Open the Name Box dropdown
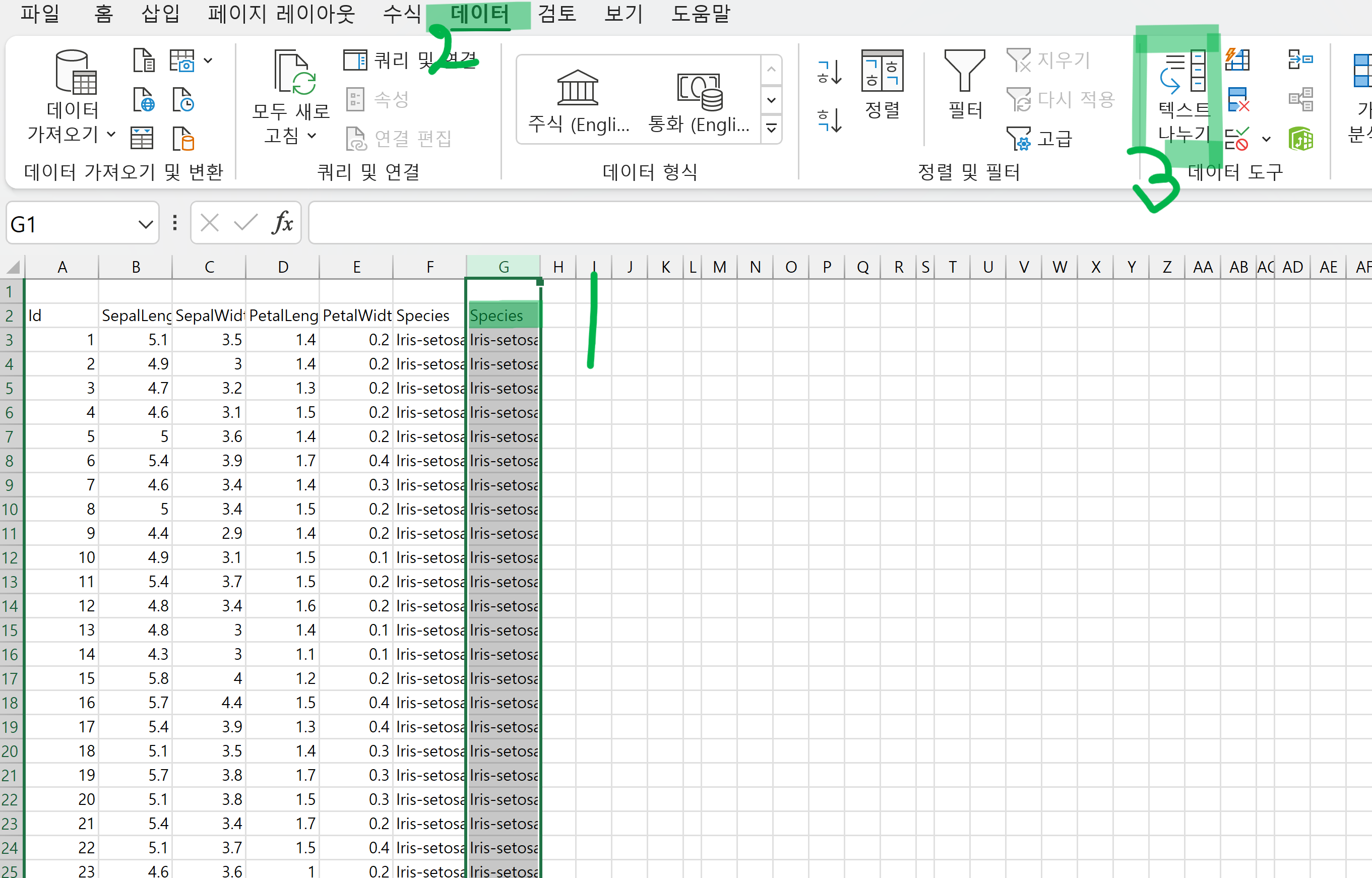The height and width of the screenshot is (878, 1372). coord(145,225)
